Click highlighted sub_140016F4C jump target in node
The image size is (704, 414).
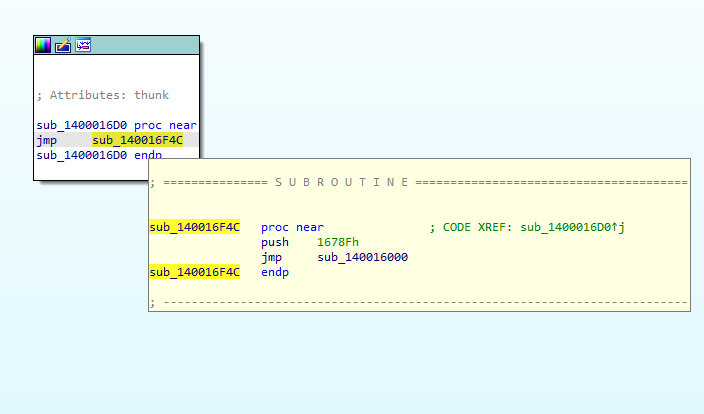pyautogui.click(x=137, y=140)
